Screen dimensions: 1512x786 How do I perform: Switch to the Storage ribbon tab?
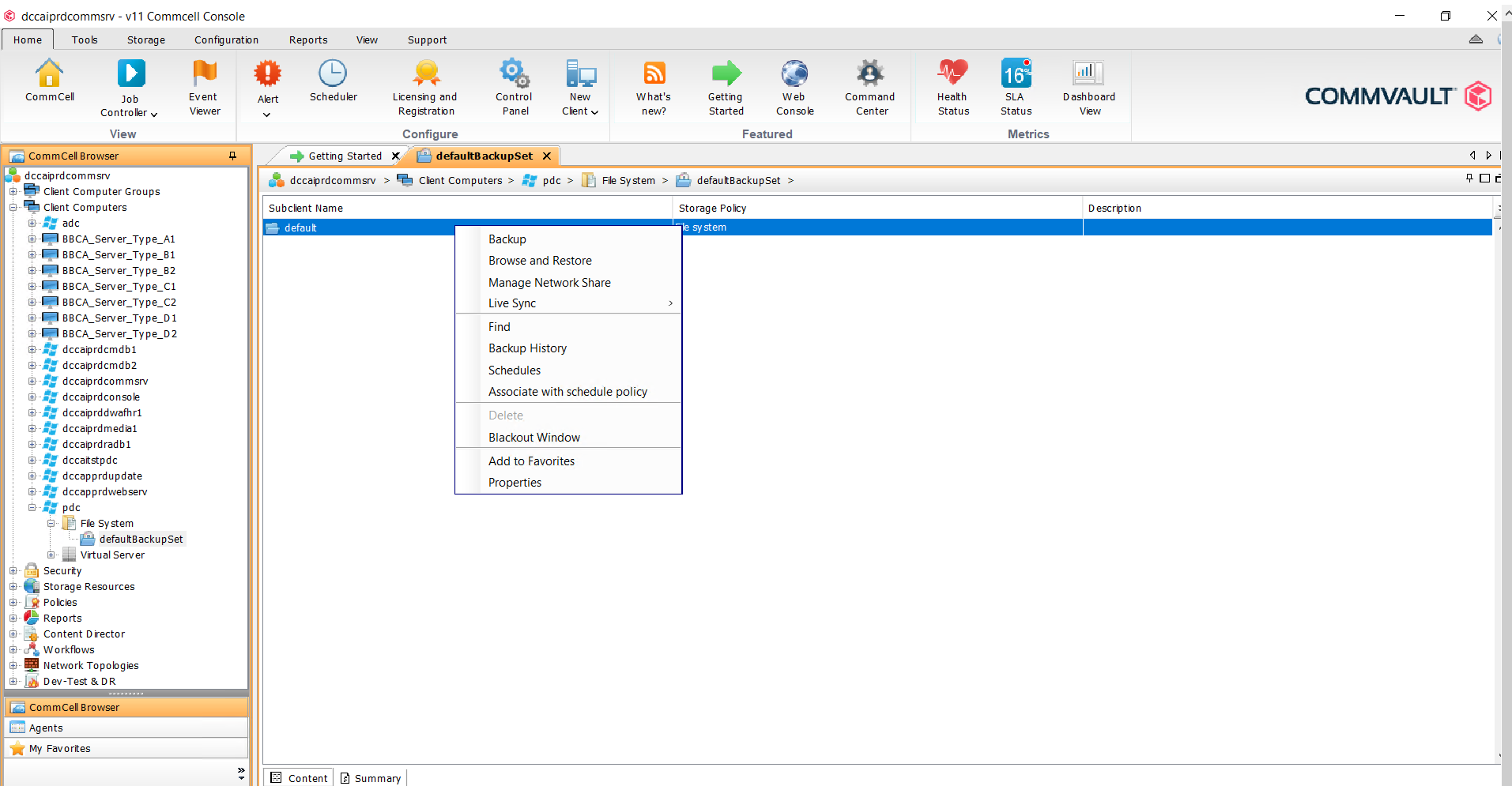point(146,39)
